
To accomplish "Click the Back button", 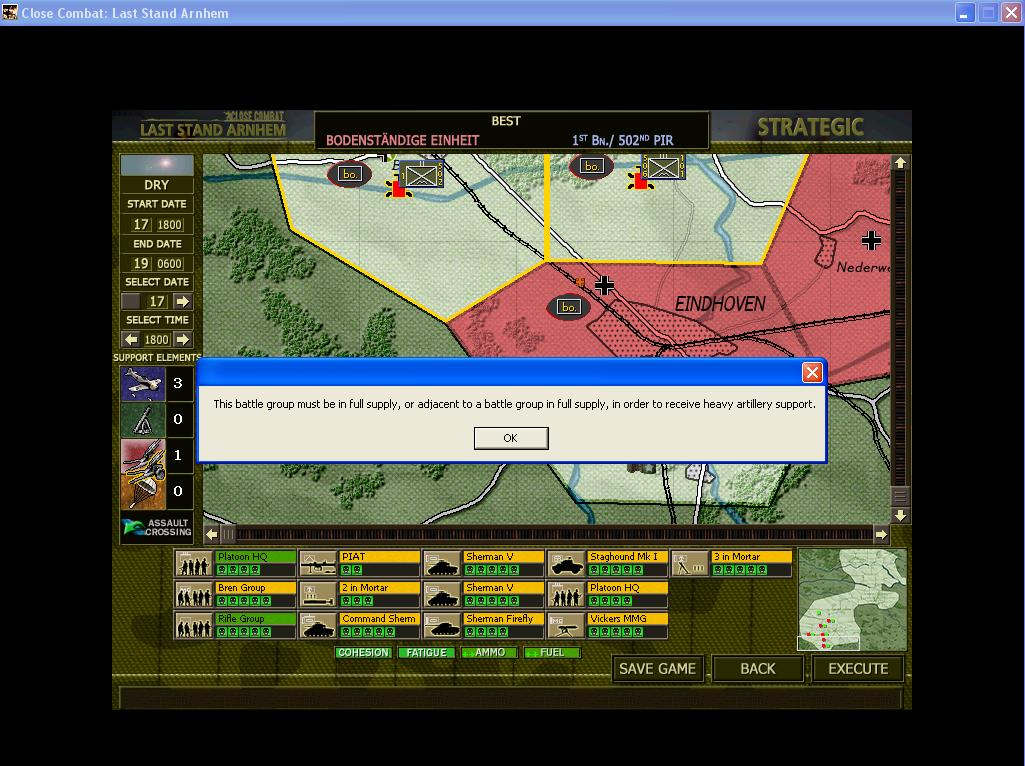I will [x=758, y=669].
